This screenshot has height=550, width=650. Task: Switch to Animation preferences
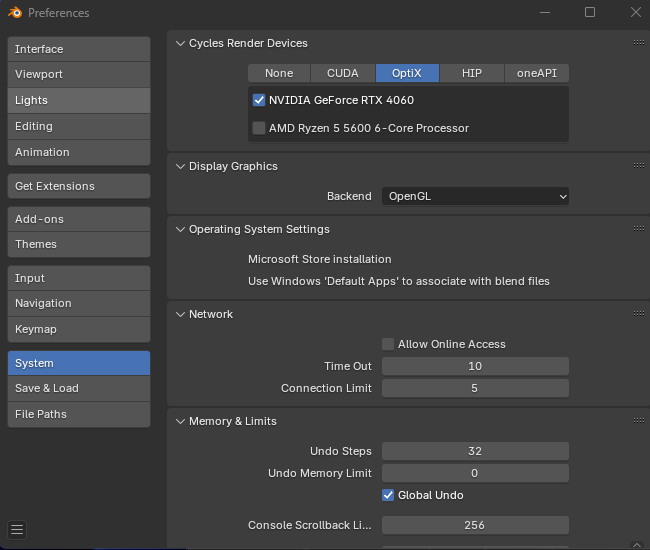click(x=79, y=152)
